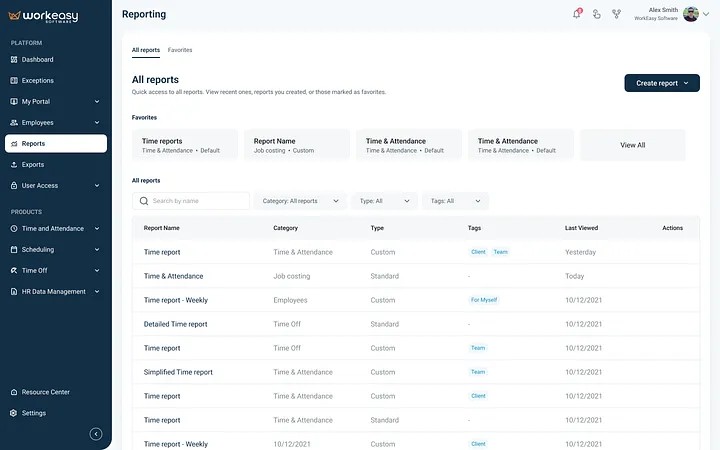Click the branch hierarchy icon in header
Image resolution: width=720 pixels, height=450 pixels.
tap(617, 14)
